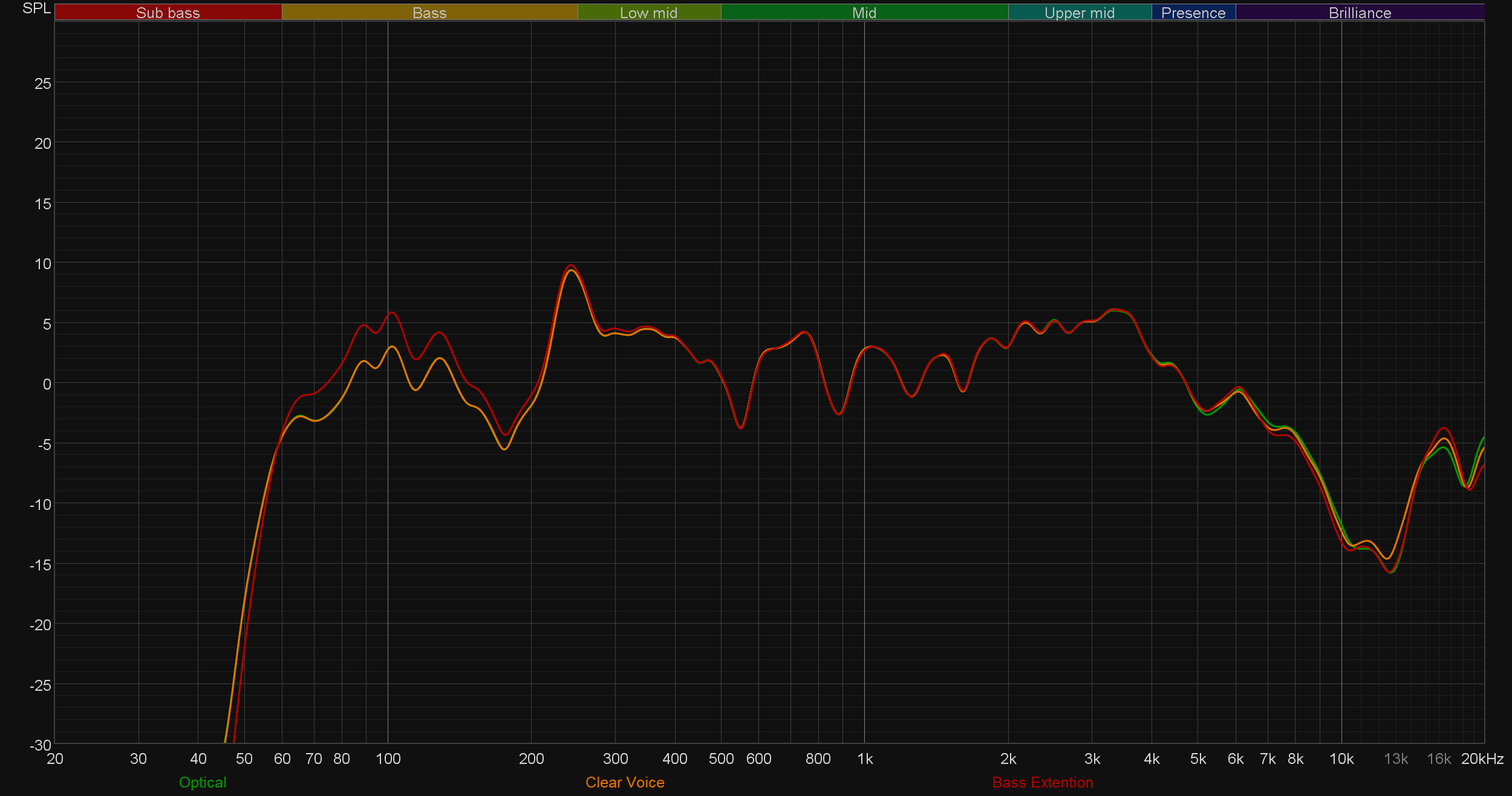Click the 200 Hz axis label

click(x=531, y=758)
